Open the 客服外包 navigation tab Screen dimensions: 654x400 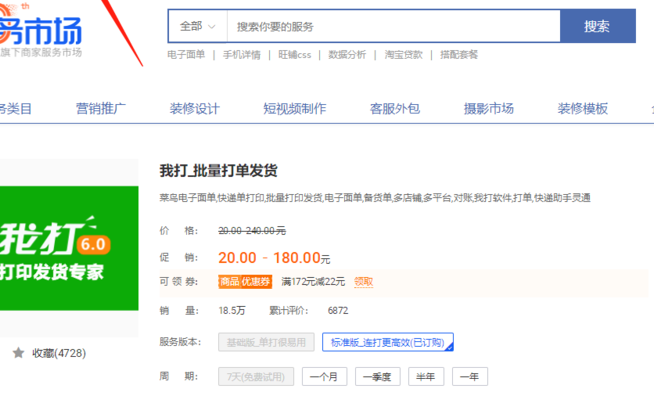[395, 108]
